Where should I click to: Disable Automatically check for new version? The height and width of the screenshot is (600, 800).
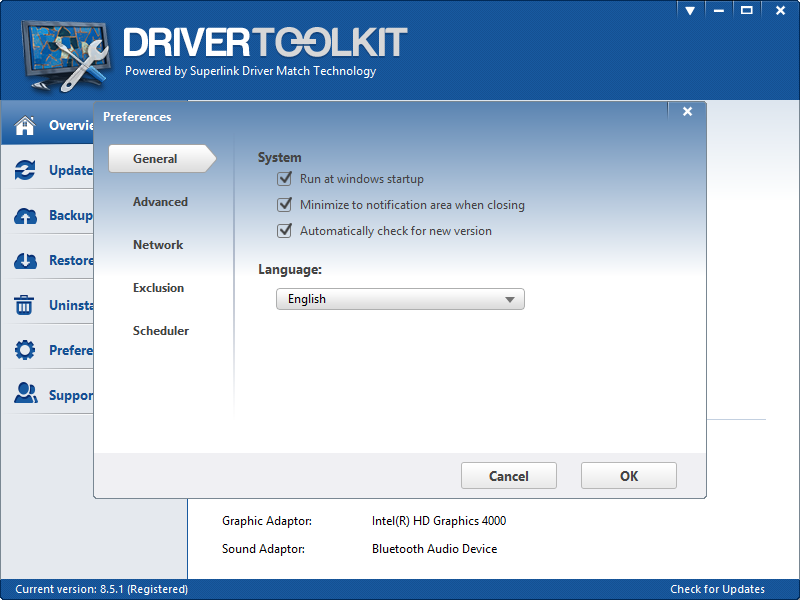pos(285,231)
